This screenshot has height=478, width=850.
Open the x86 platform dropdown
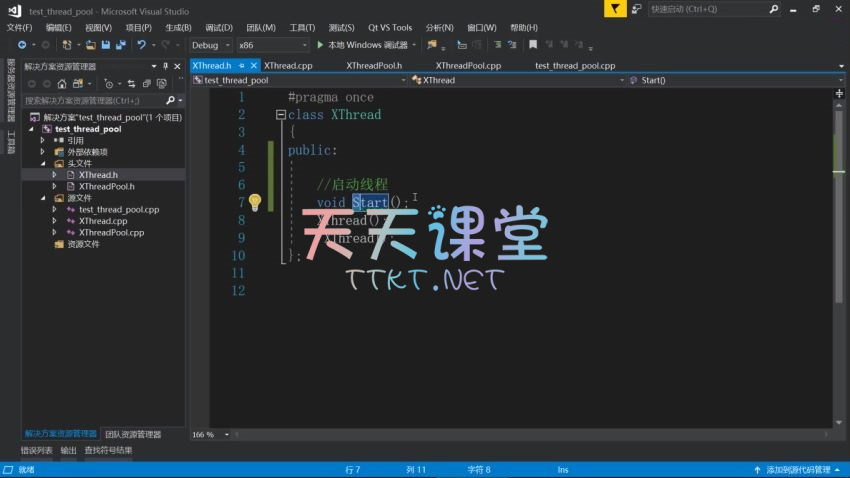[x=273, y=45]
